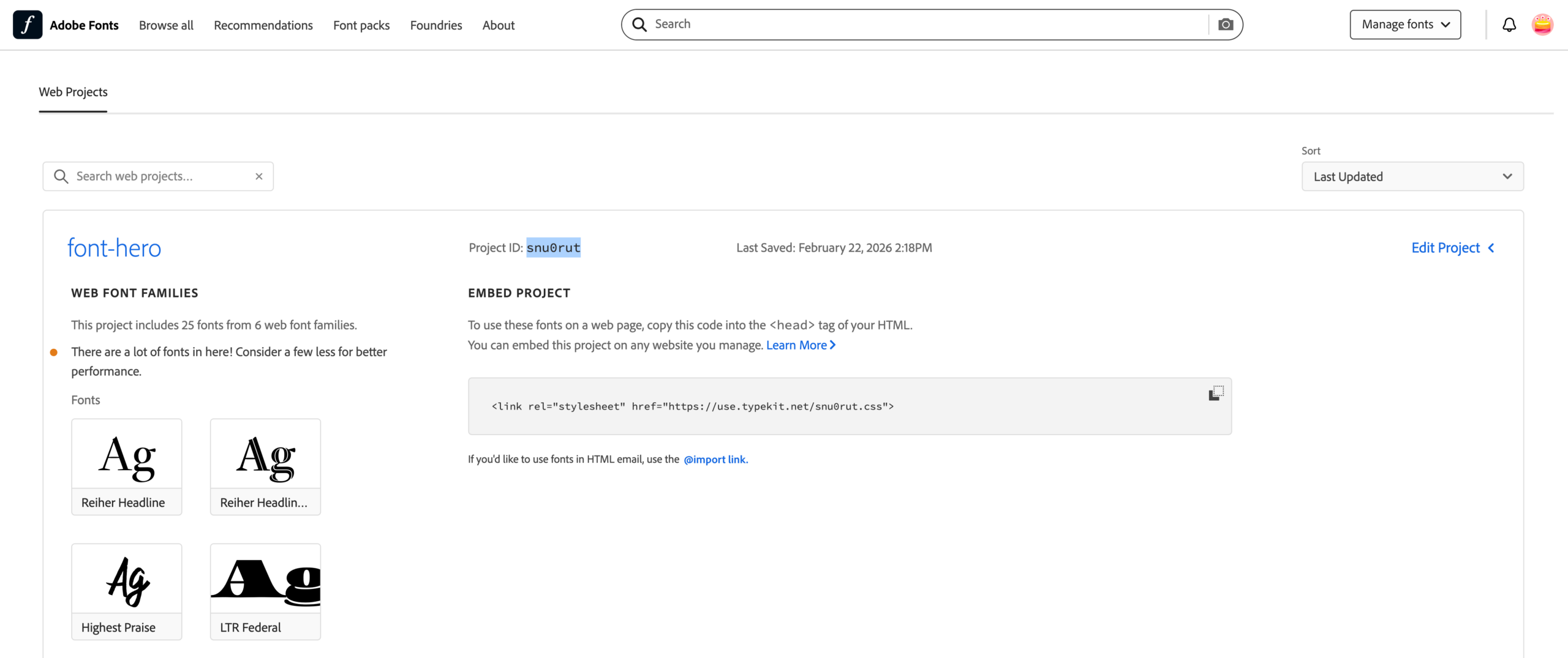Click the web projects search magnifier icon
Image resolution: width=1568 pixels, height=658 pixels.
pos(61,176)
